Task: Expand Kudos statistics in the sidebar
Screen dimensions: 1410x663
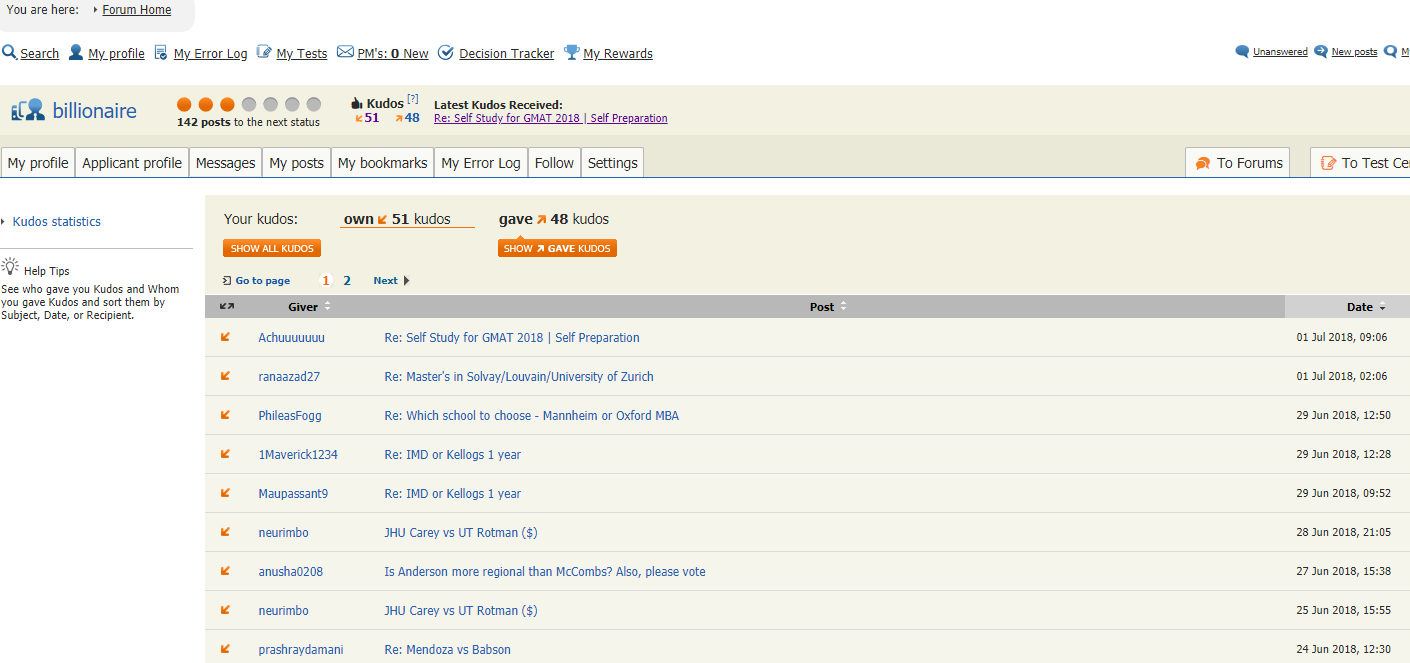Action: tap(56, 222)
